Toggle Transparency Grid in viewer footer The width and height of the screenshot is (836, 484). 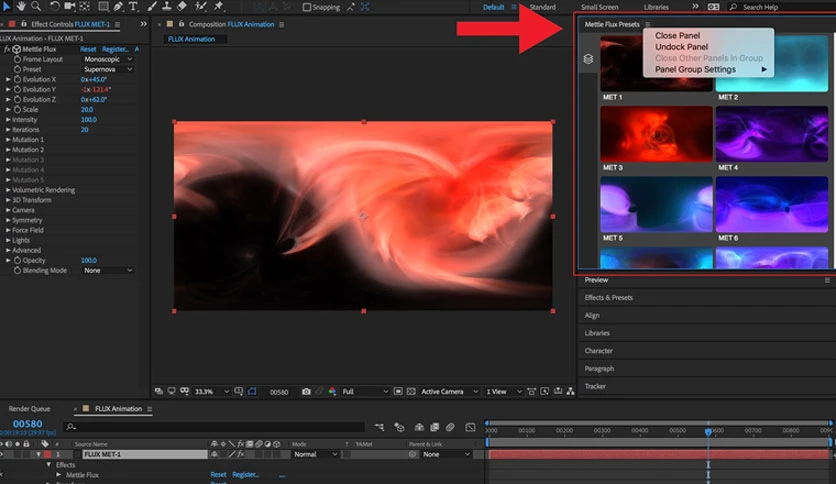pyautogui.click(x=411, y=391)
